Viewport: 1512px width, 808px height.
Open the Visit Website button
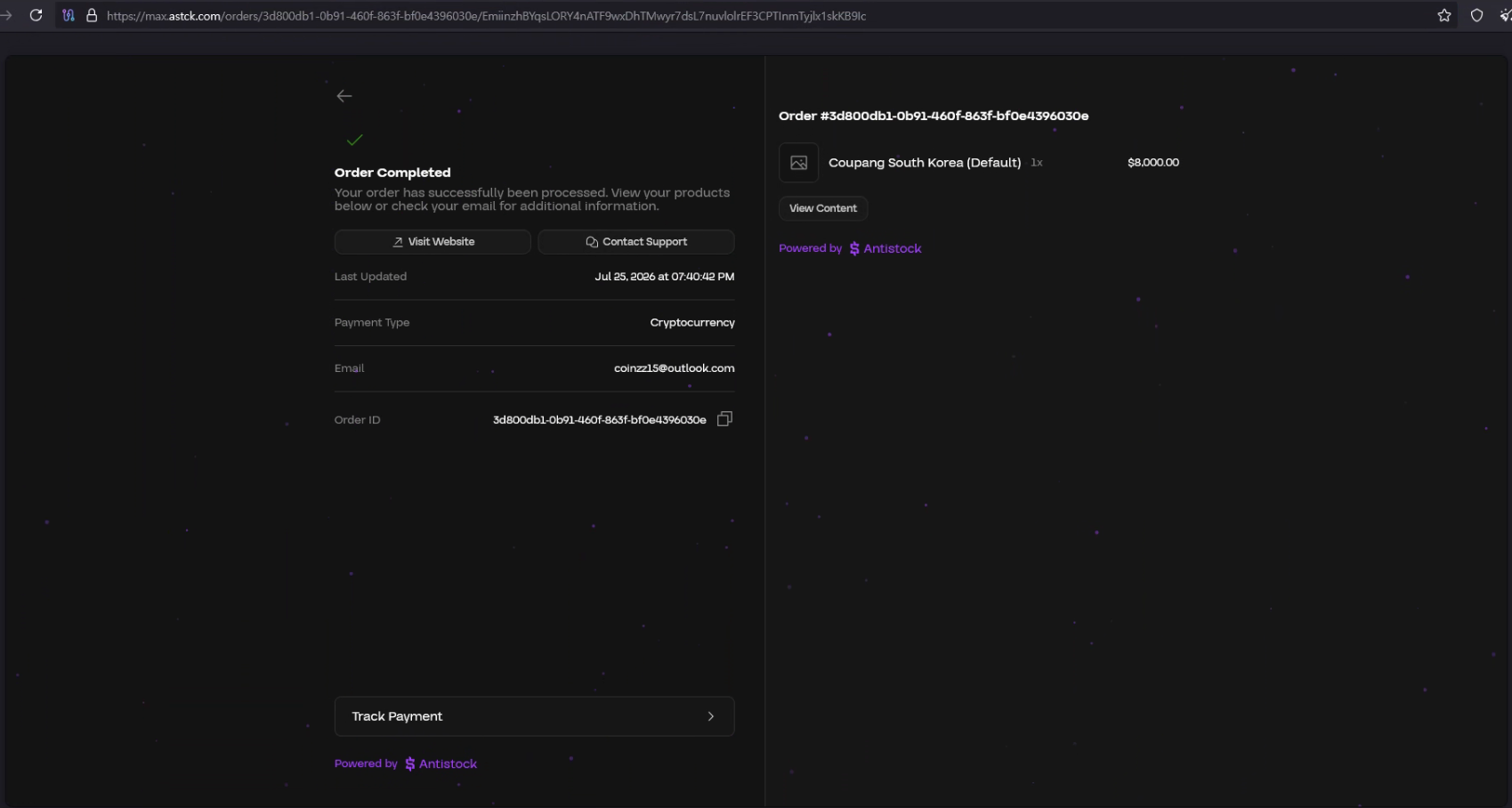[433, 242]
